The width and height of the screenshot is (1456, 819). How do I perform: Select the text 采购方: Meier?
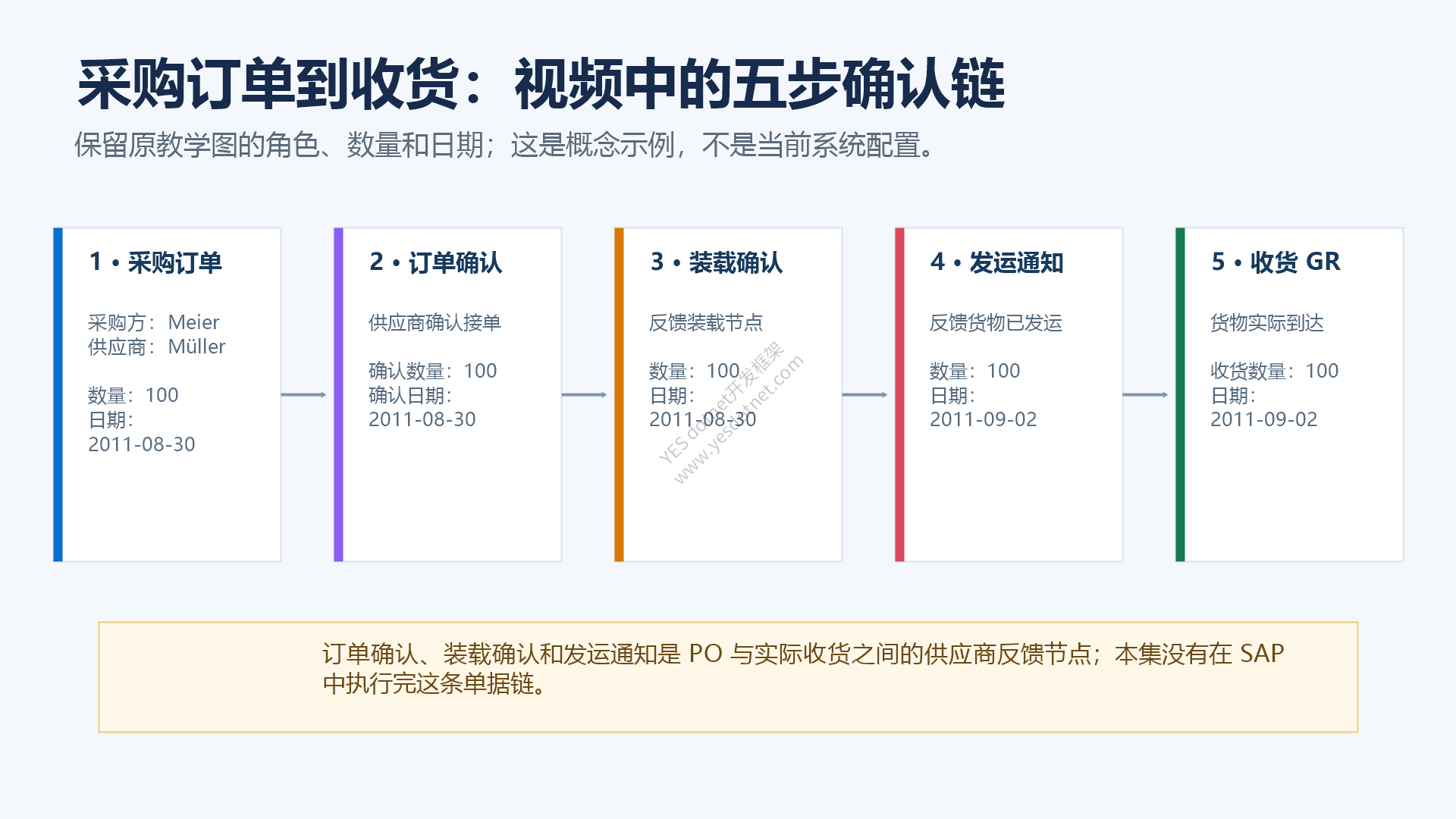tap(154, 322)
